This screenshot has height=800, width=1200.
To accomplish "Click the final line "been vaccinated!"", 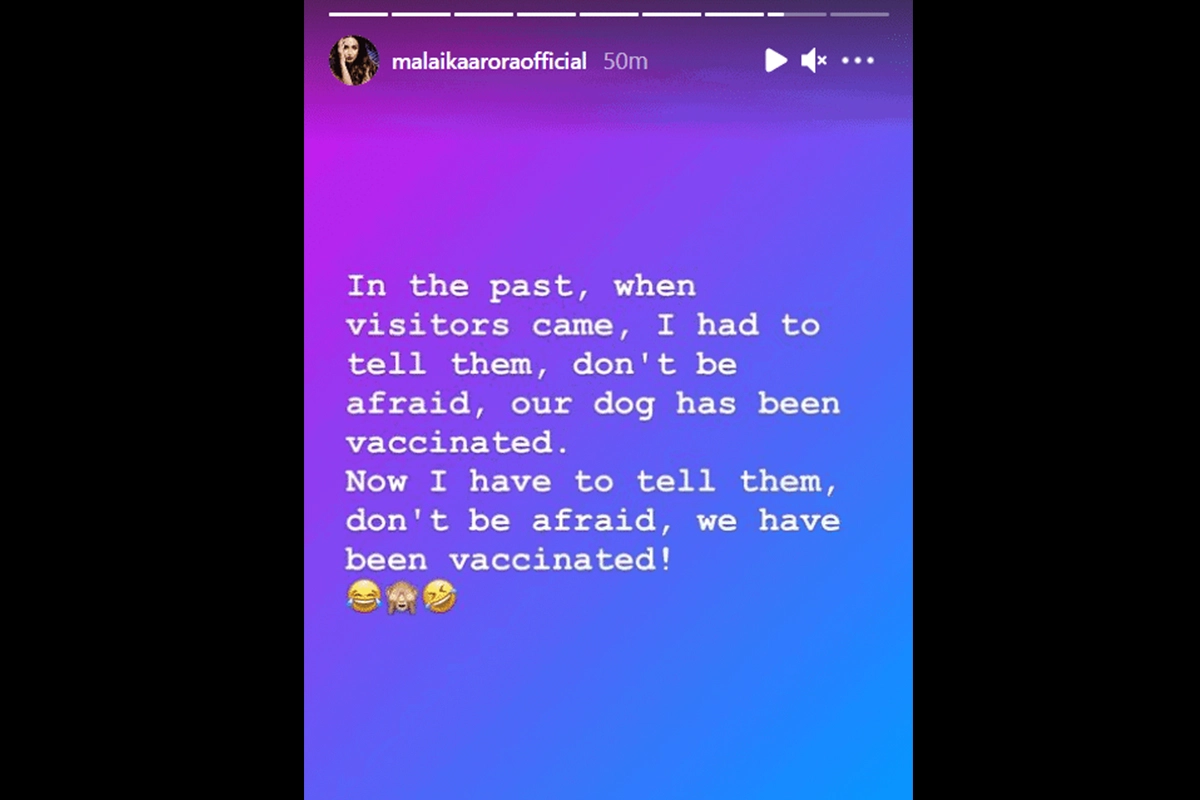I will click(x=508, y=559).
